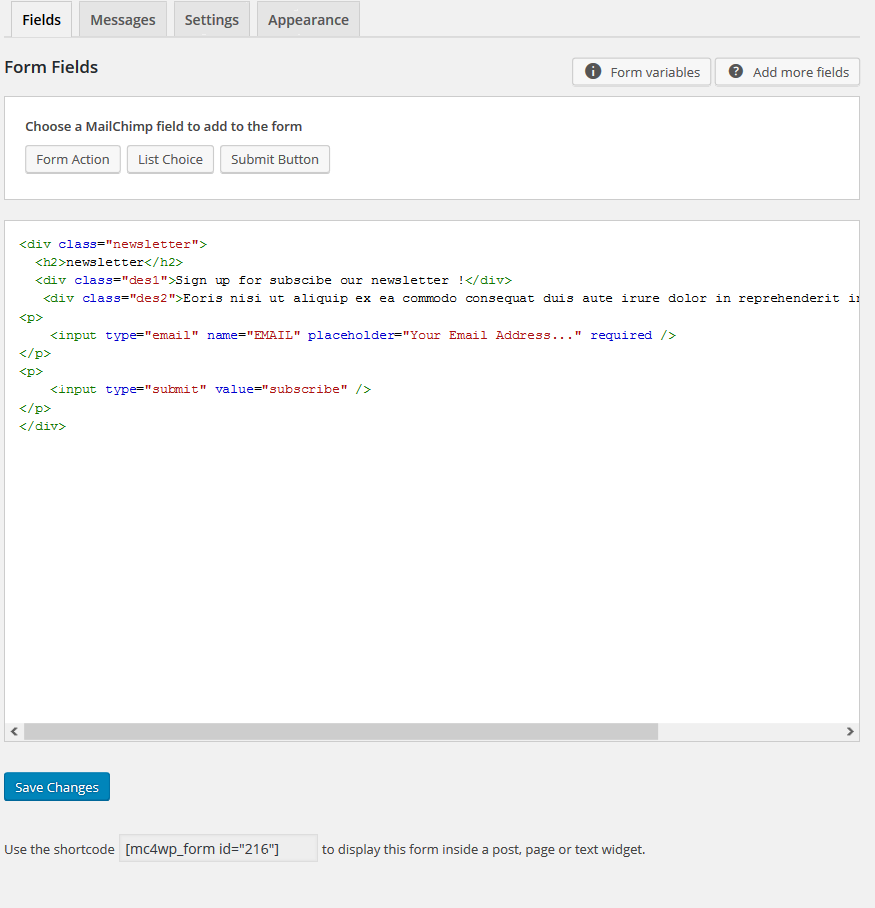Click the 'Form Fields' heading

(51, 67)
